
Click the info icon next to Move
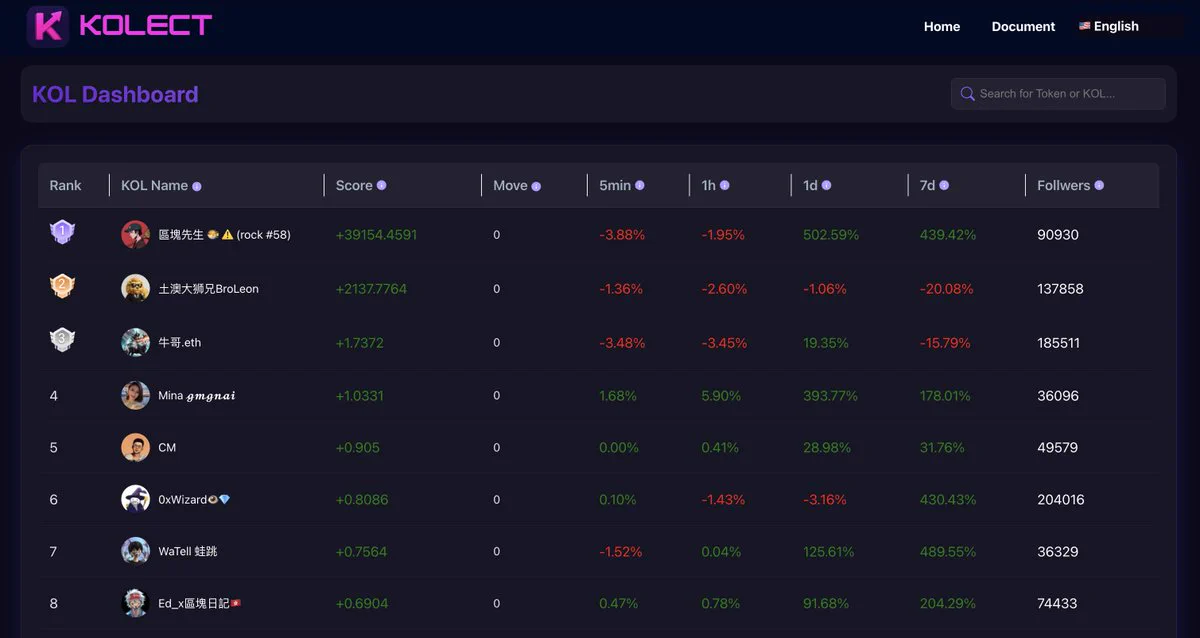click(x=536, y=186)
